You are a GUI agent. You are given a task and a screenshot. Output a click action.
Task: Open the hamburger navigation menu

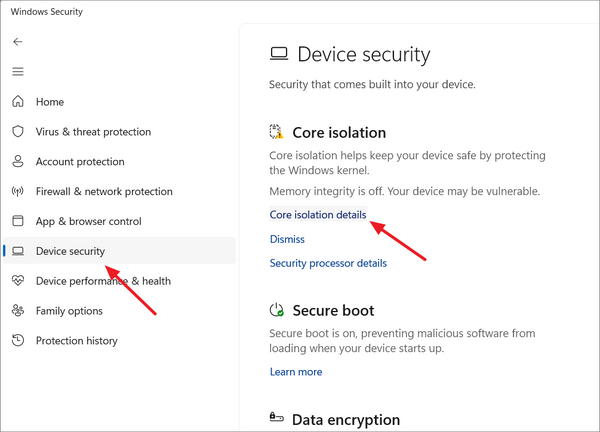17,72
